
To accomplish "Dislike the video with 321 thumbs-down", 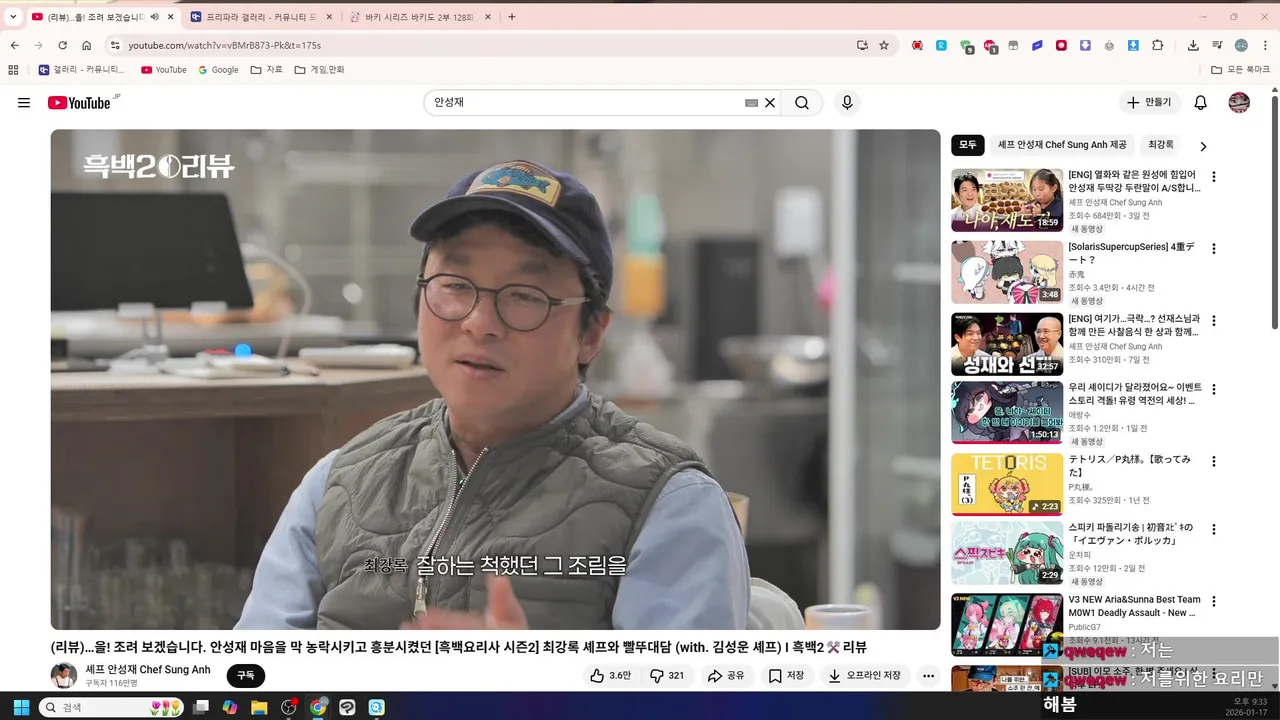I will click(667, 676).
